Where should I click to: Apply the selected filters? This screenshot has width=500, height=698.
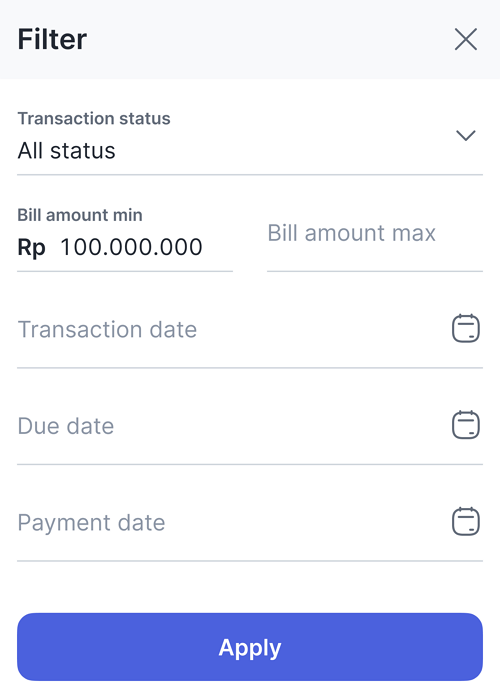click(250, 647)
